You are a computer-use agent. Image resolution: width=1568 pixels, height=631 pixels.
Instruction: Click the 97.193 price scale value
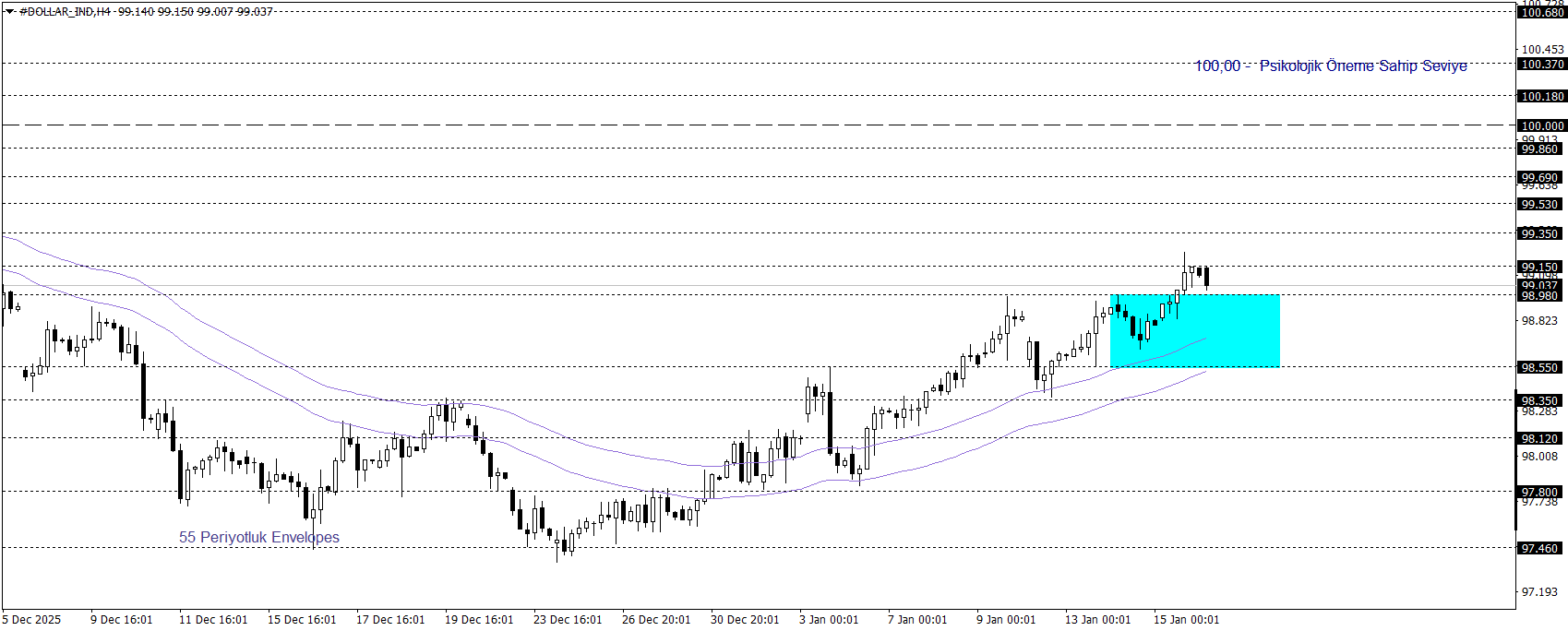1539,591
